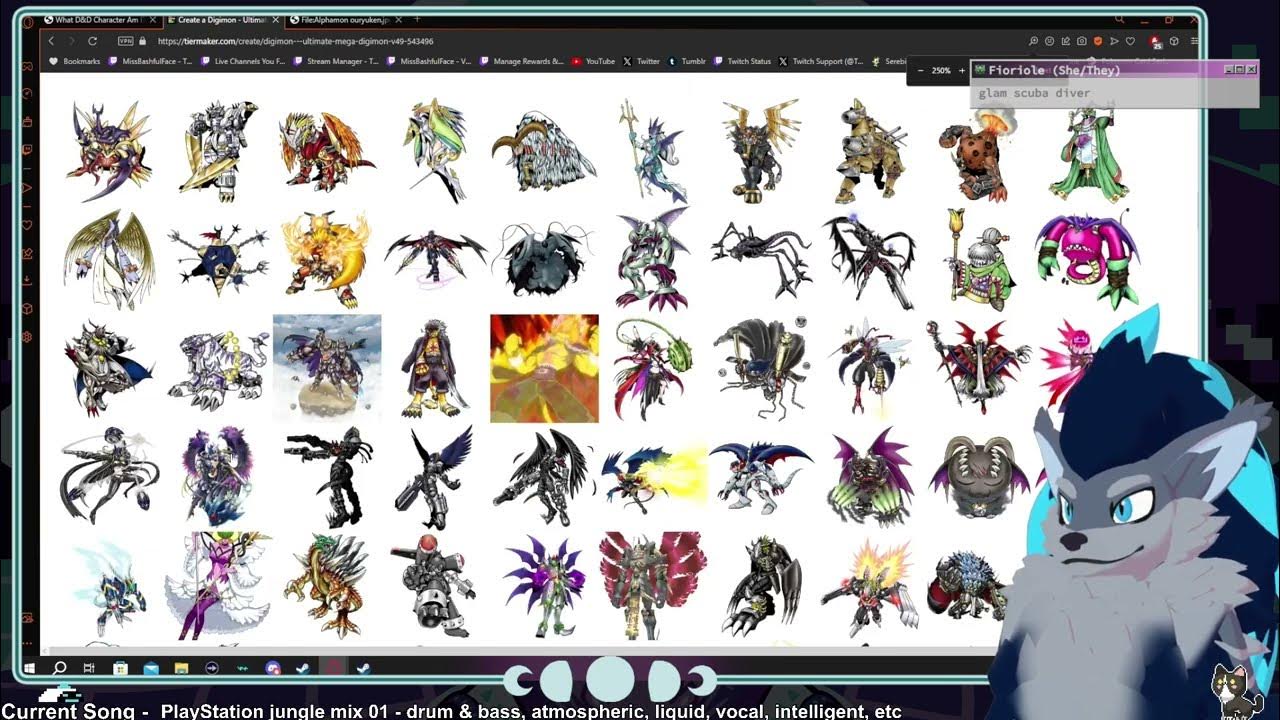Open the Twitch Status bookmark

pyautogui.click(x=742, y=61)
